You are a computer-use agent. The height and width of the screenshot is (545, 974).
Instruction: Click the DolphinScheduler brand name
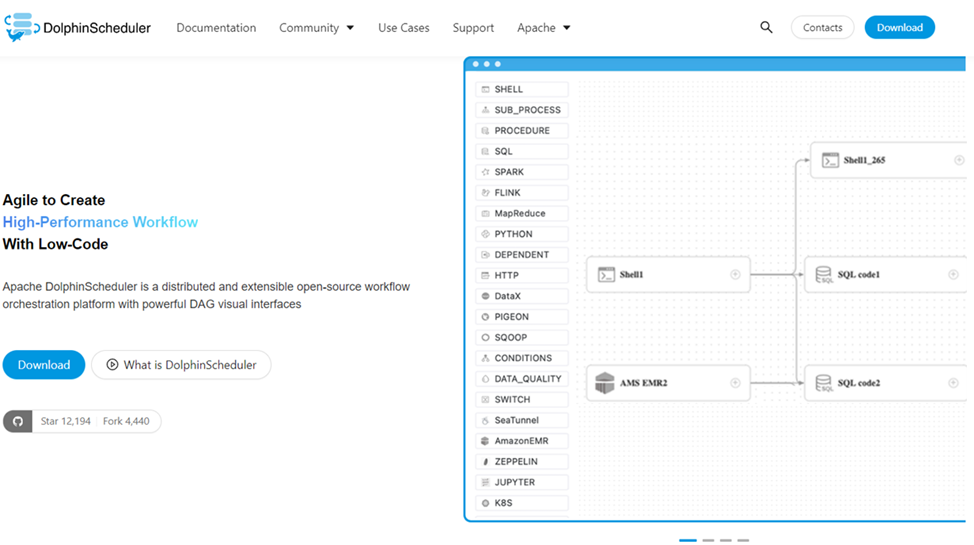pos(97,28)
